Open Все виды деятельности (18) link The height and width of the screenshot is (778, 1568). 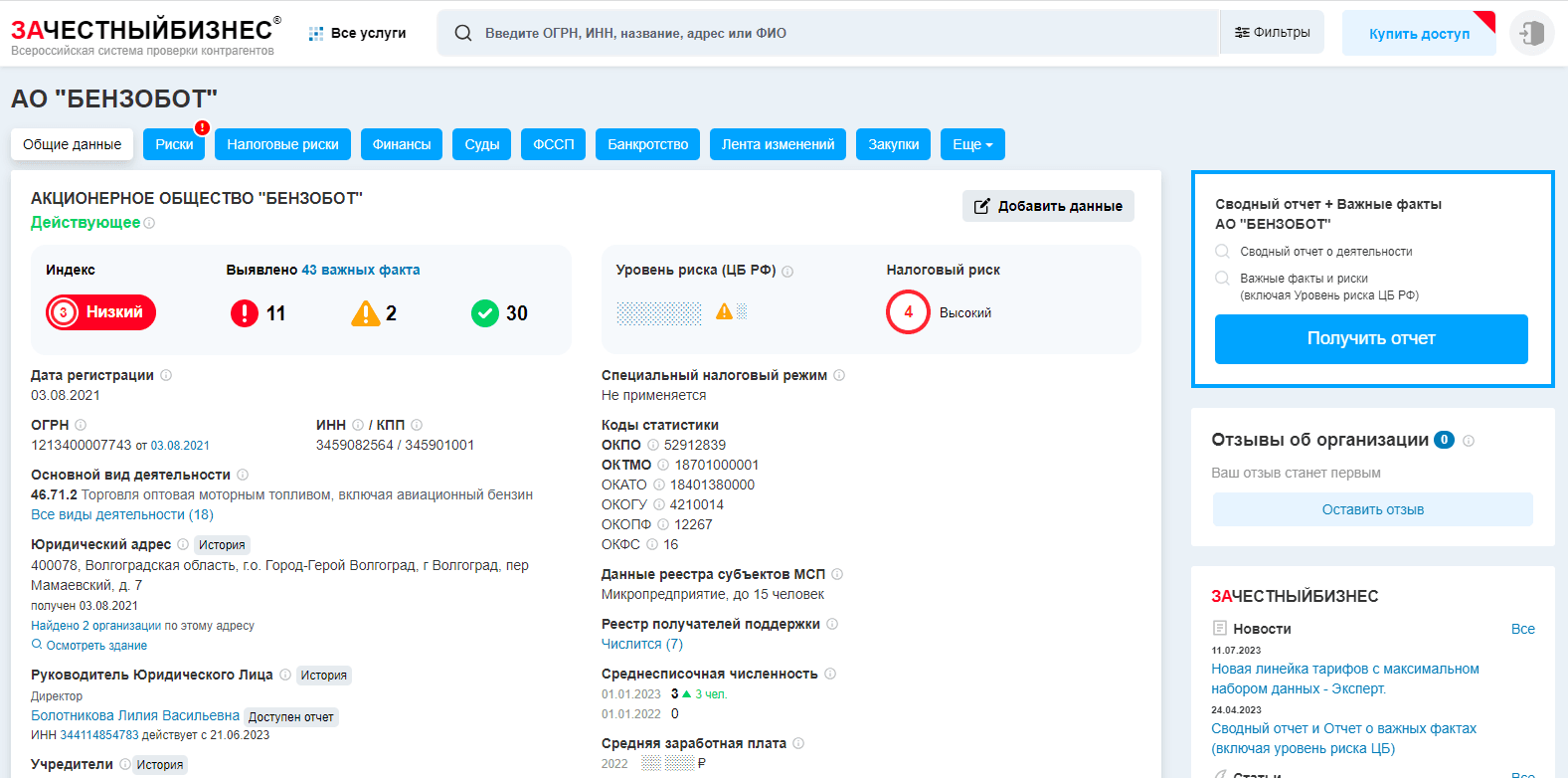click(x=122, y=514)
